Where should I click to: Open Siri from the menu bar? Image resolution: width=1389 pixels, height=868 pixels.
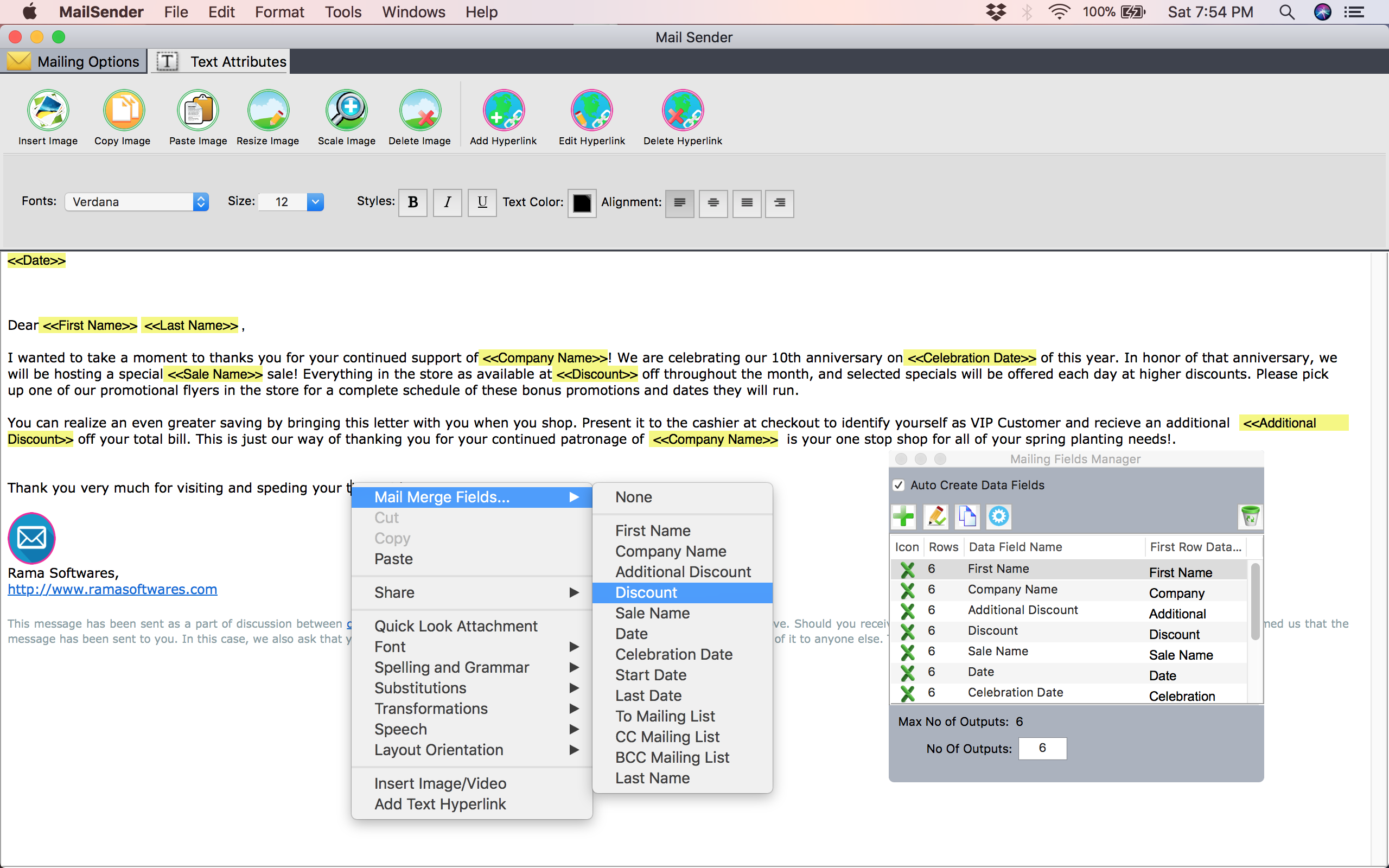pyautogui.click(x=1322, y=12)
